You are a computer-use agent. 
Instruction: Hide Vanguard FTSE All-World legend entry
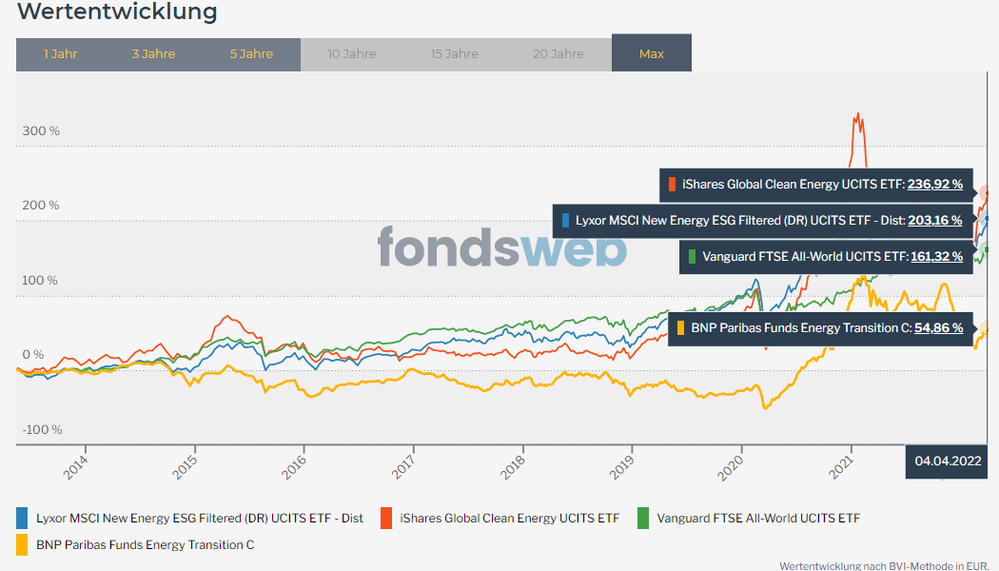758,518
